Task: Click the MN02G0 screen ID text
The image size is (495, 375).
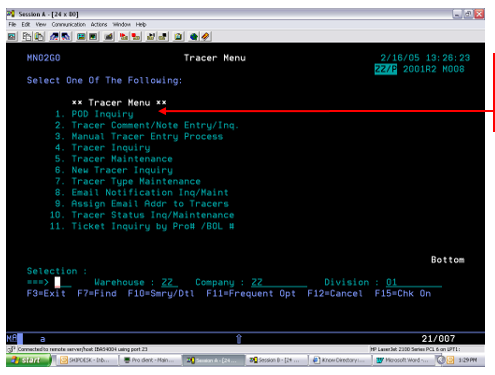Action: click(x=44, y=58)
